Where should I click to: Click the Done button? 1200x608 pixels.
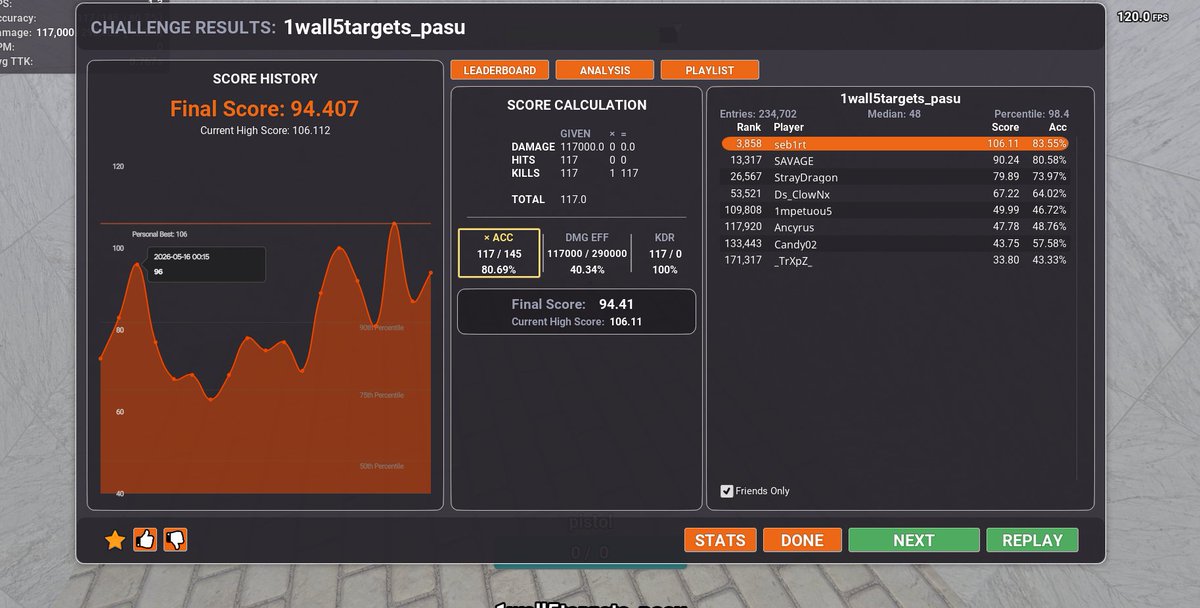(802, 540)
